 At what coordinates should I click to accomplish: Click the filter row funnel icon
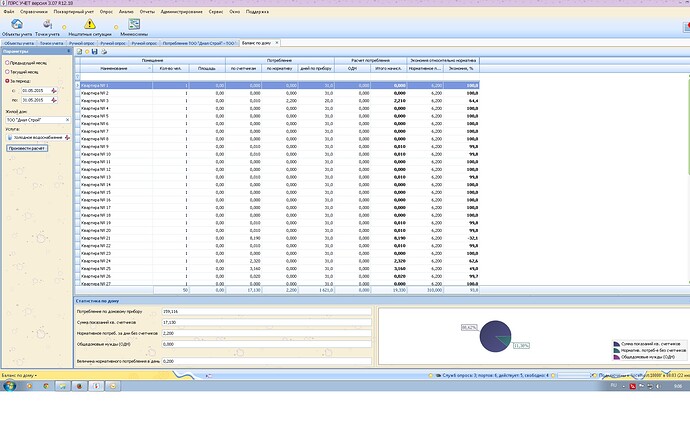[77, 77]
